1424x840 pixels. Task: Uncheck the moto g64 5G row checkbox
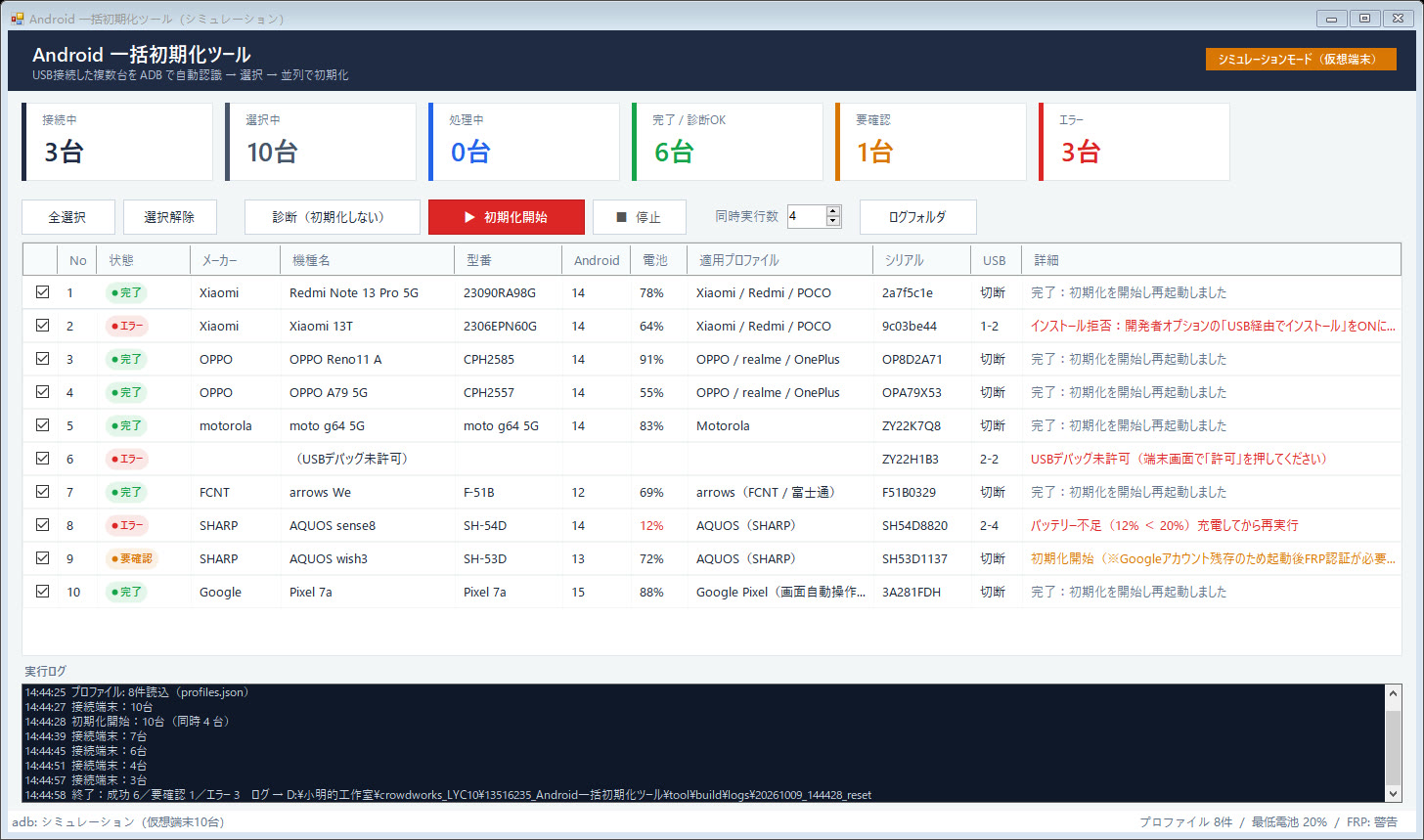[x=42, y=425]
